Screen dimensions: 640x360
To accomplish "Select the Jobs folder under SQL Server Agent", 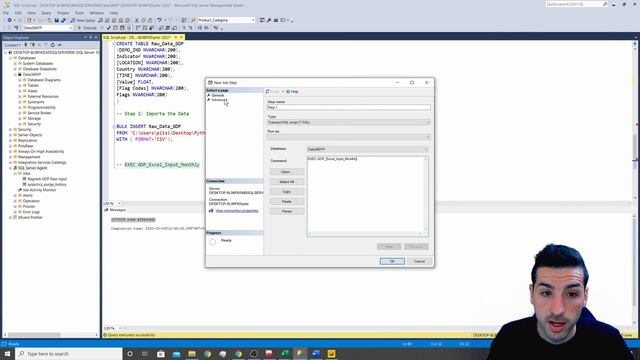I will click(x=27, y=173).
